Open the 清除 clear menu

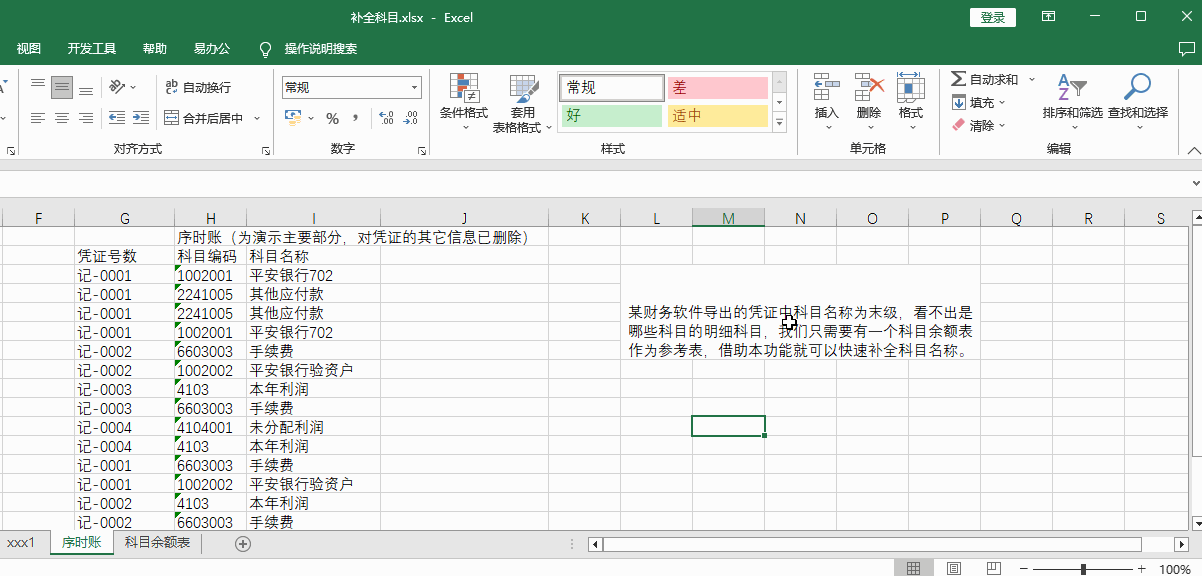click(x=979, y=125)
